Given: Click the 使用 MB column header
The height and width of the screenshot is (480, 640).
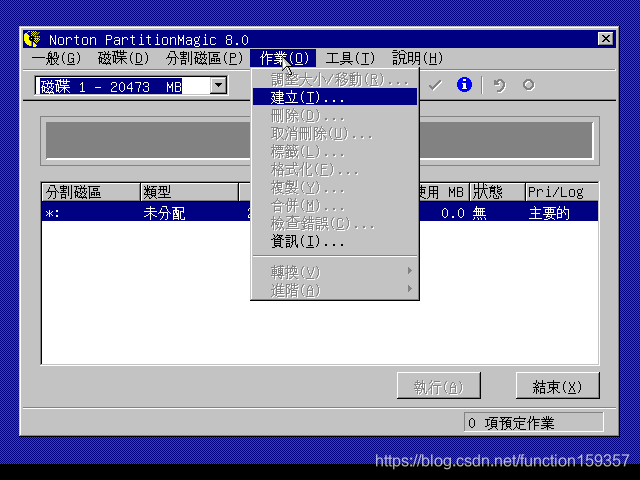Looking at the screenshot, I should point(444,192).
